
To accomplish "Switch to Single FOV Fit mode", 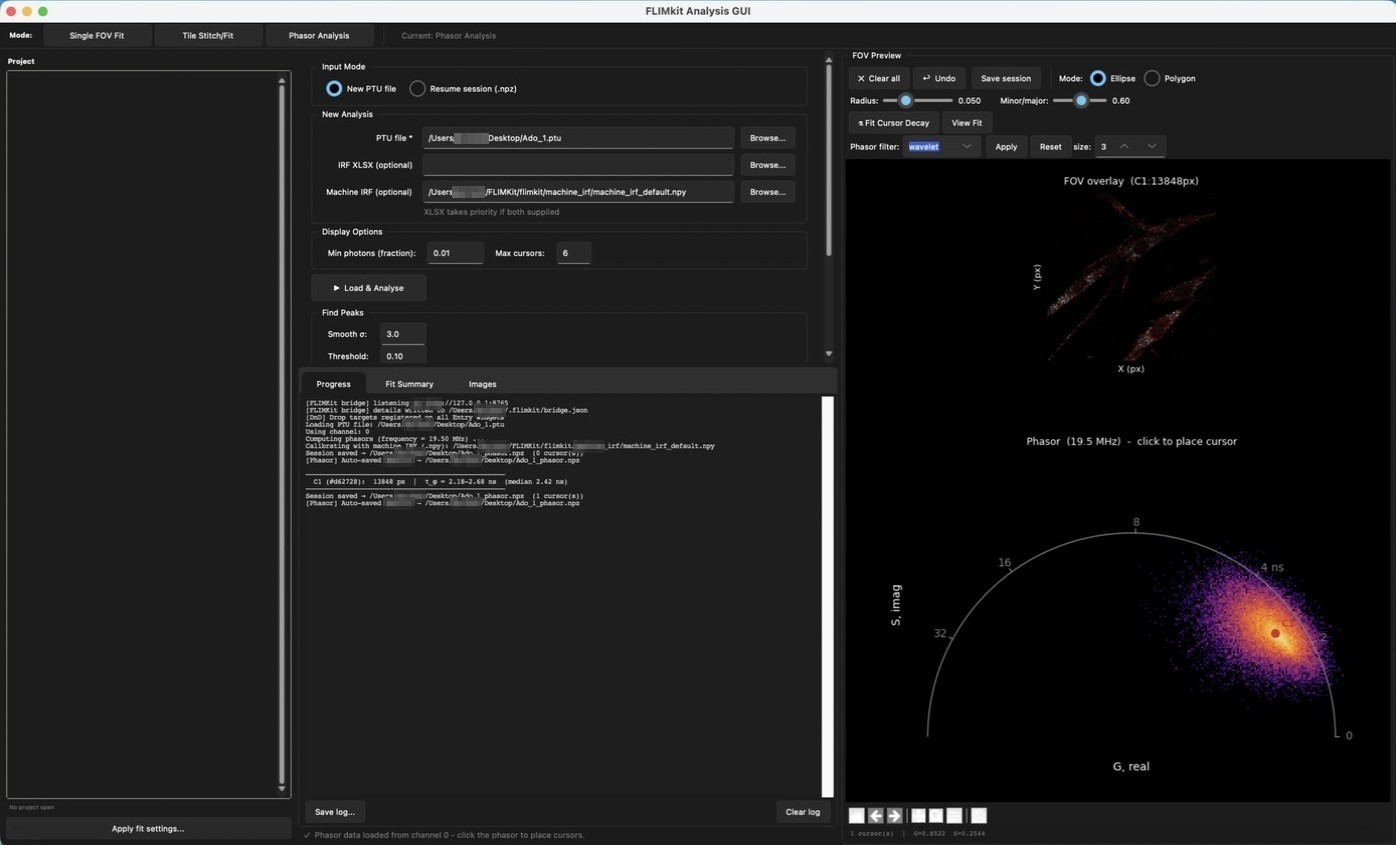I will tap(97, 35).
